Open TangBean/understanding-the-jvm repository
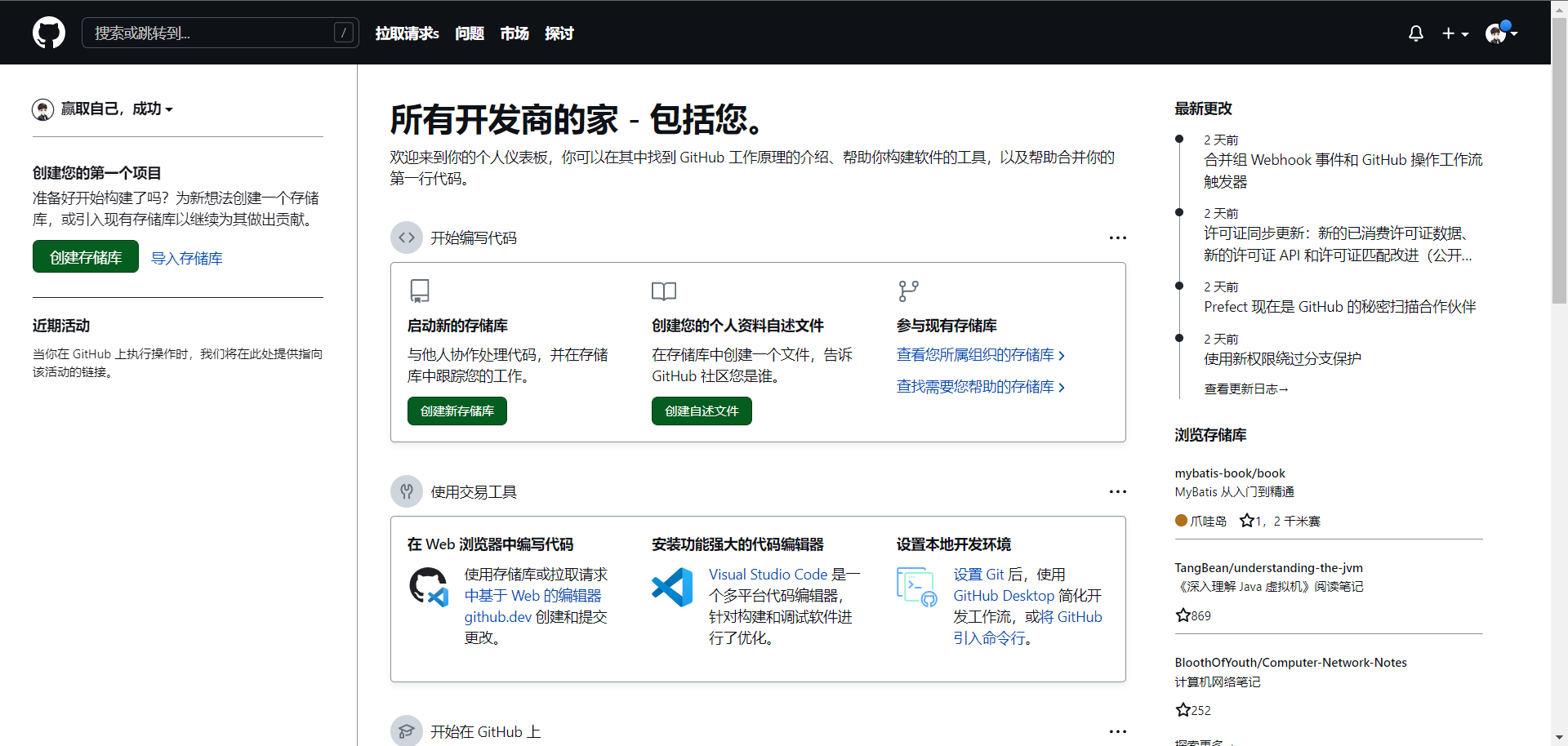Screen dimensions: 1568x746 click(1268, 568)
